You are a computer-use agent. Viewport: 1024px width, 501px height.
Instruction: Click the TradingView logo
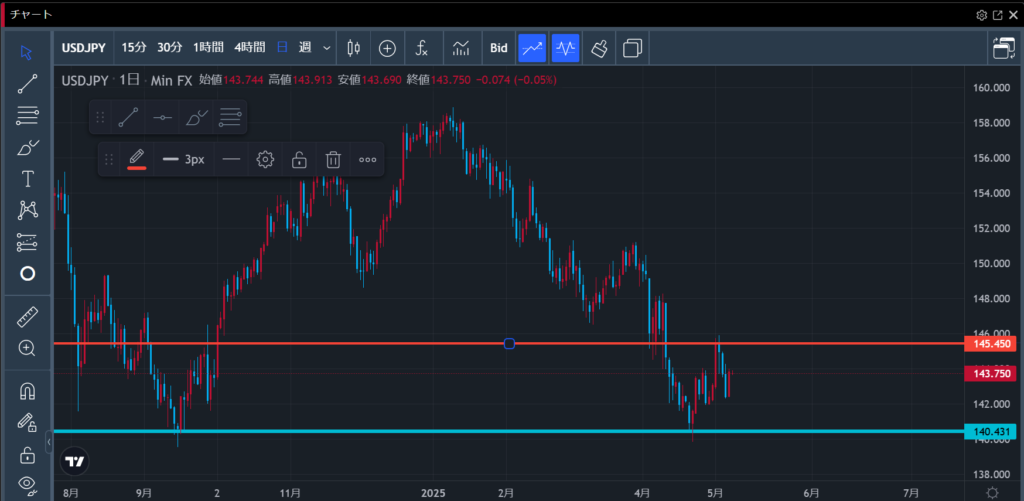tap(74, 461)
